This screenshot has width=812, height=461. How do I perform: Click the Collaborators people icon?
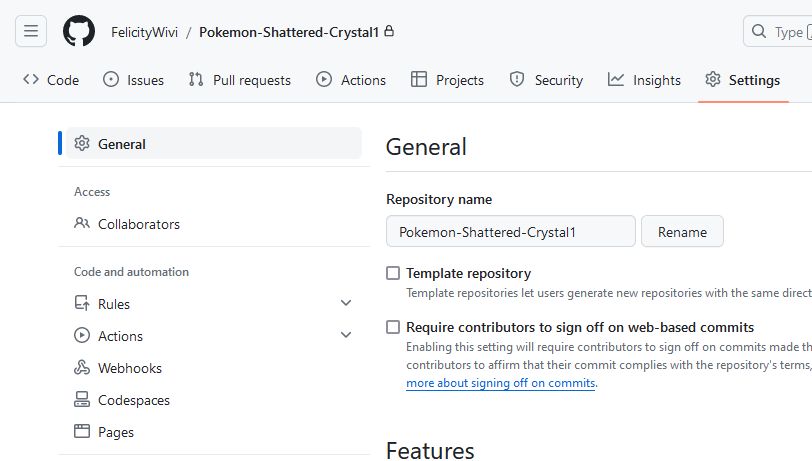[82, 224]
